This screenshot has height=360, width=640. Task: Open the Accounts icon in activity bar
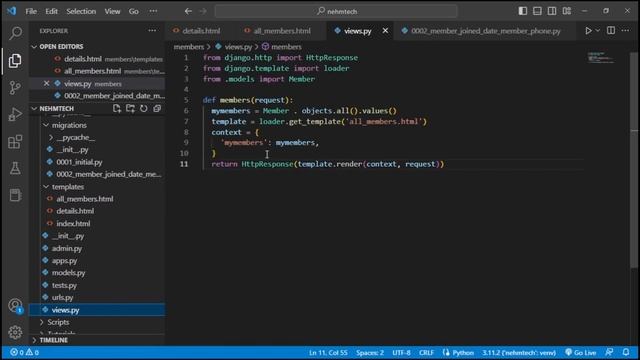pyautogui.click(x=16, y=306)
